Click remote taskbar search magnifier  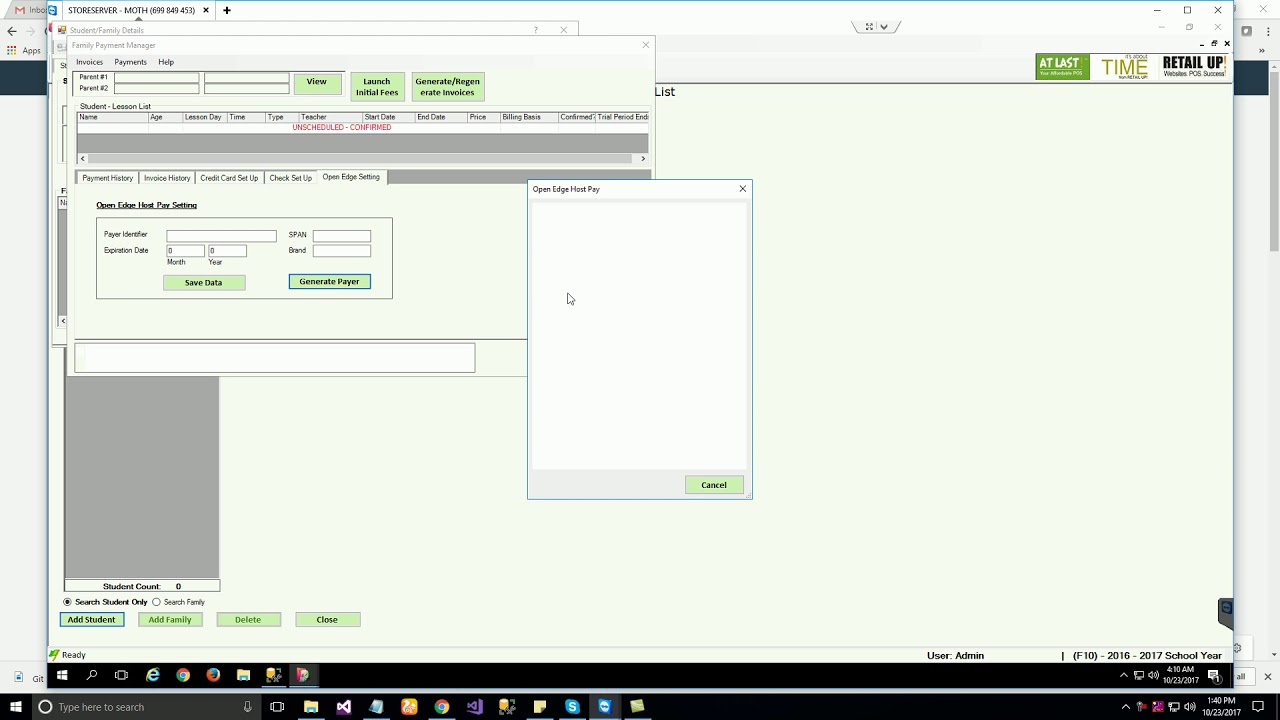point(91,675)
